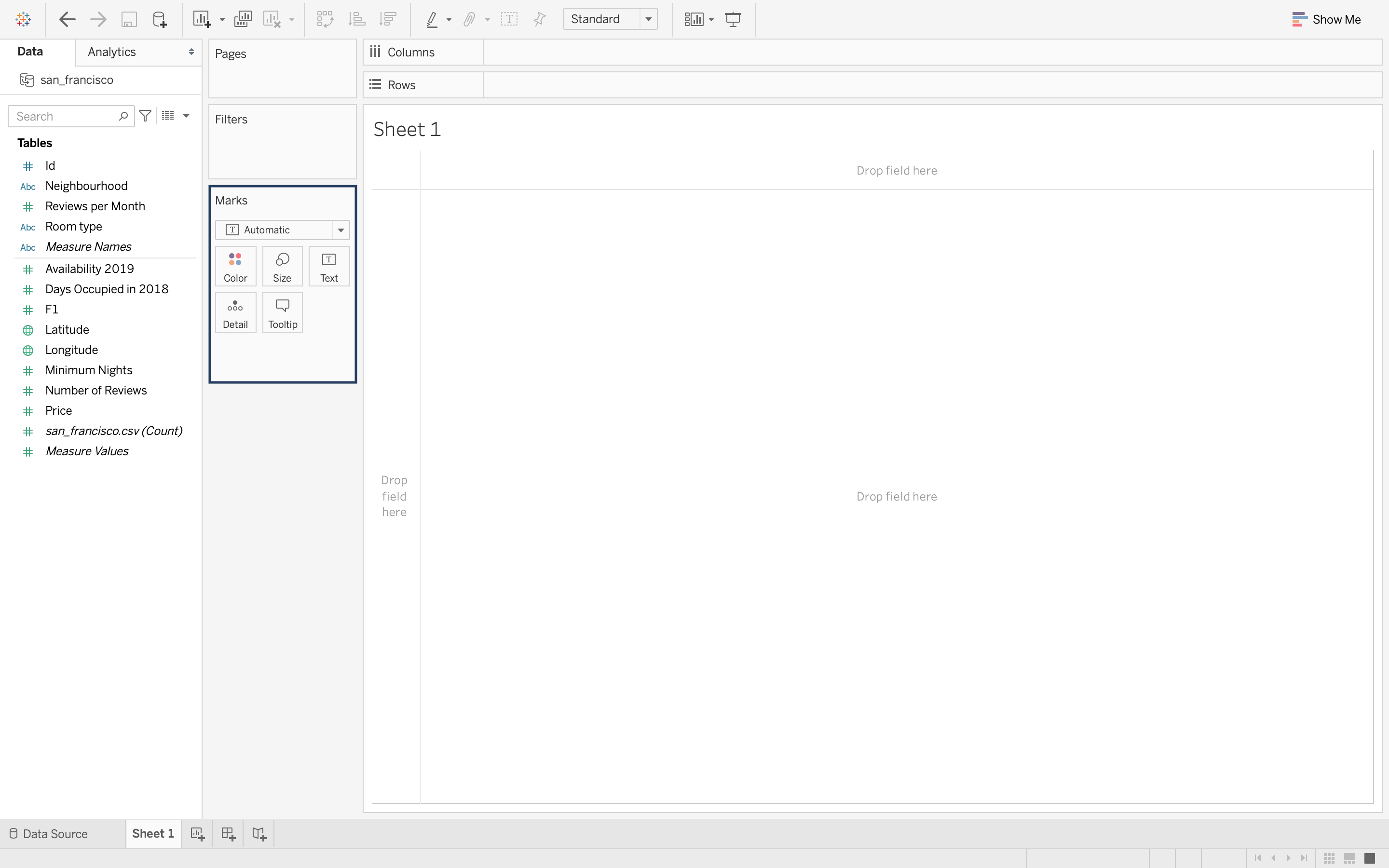Screen dimensions: 1389x868
Task: Click the Save disk icon
Action: (129, 19)
